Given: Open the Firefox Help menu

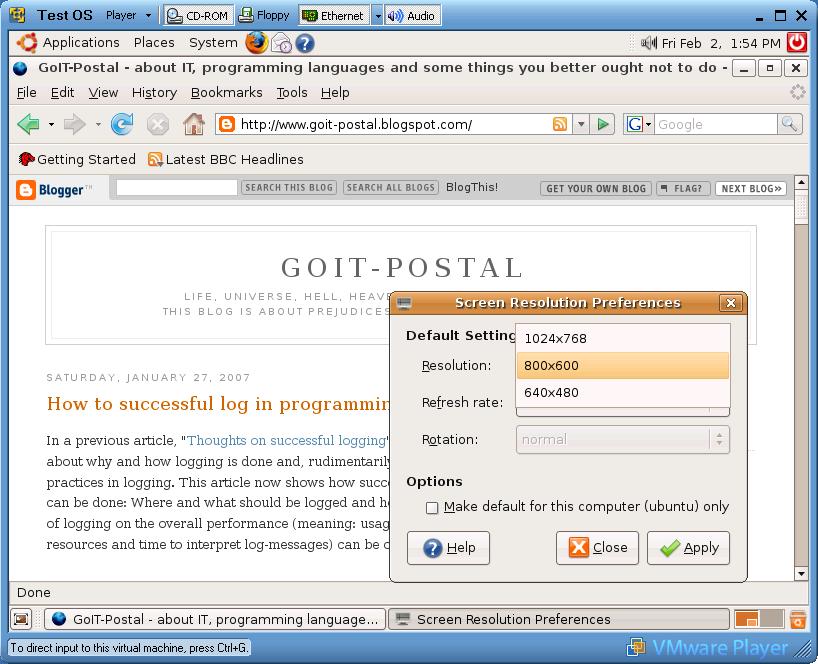Looking at the screenshot, I should click(335, 93).
